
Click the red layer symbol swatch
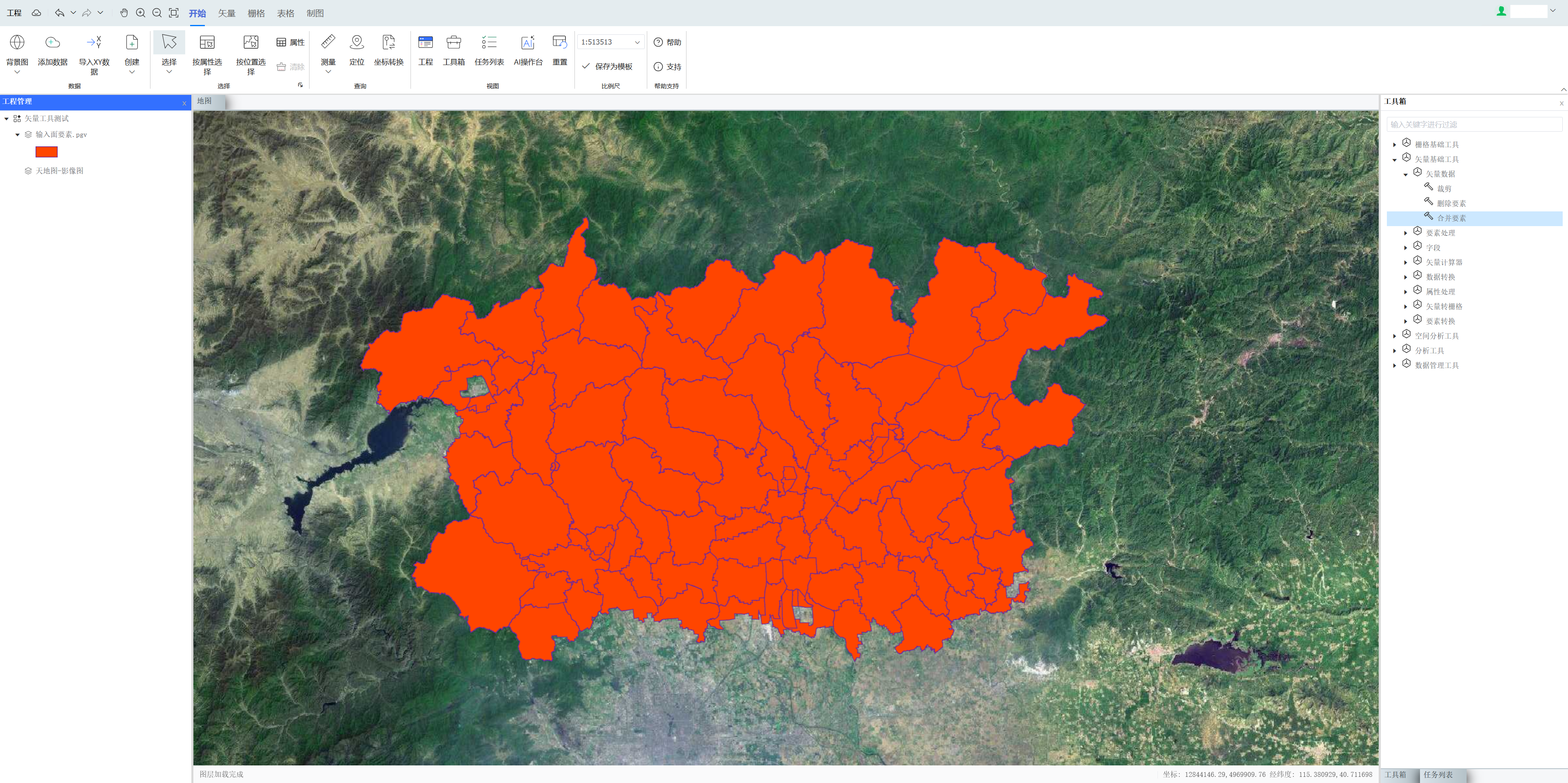pos(46,152)
